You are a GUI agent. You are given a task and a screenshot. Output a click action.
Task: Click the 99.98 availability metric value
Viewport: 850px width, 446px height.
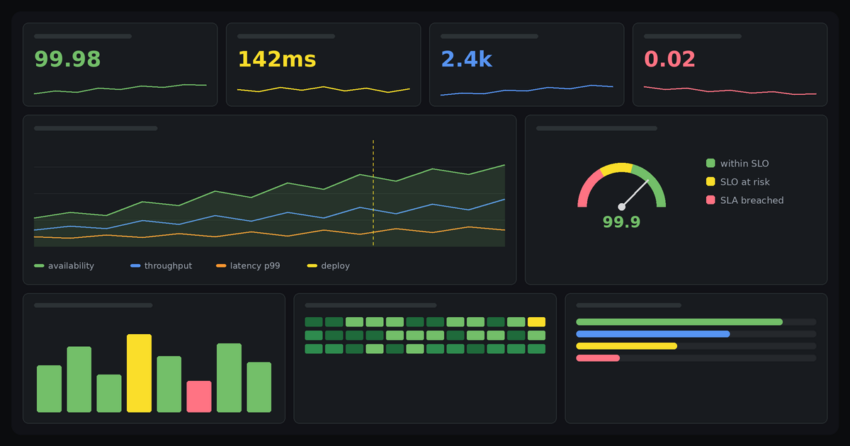point(67,59)
